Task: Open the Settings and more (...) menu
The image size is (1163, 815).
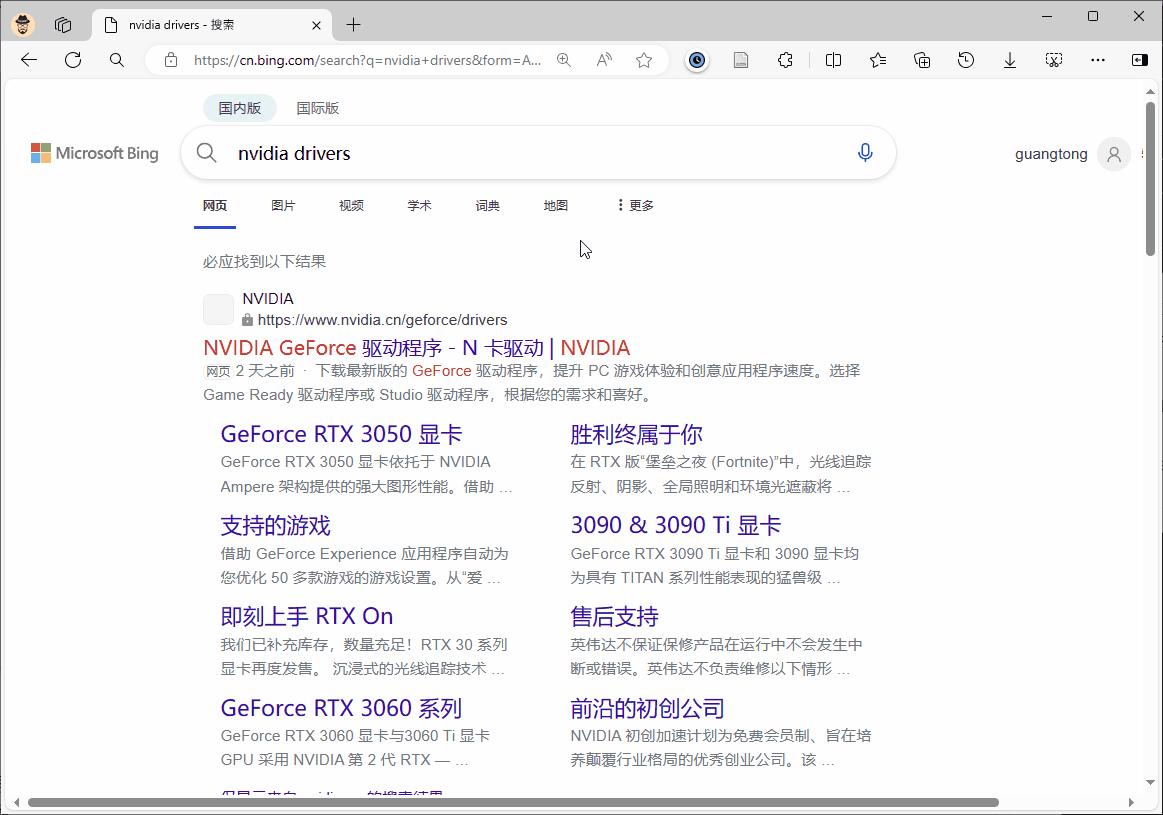Action: point(1097,60)
